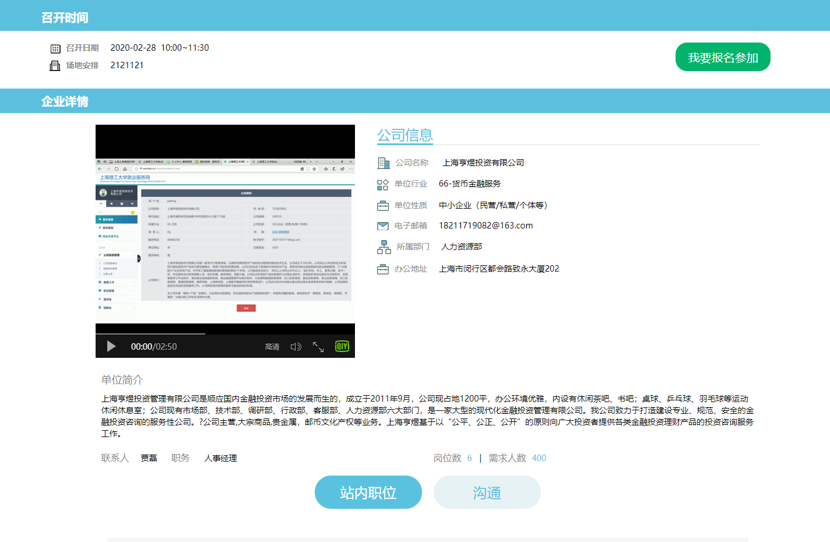Select the 公司信息 tab heading

point(405,135)
